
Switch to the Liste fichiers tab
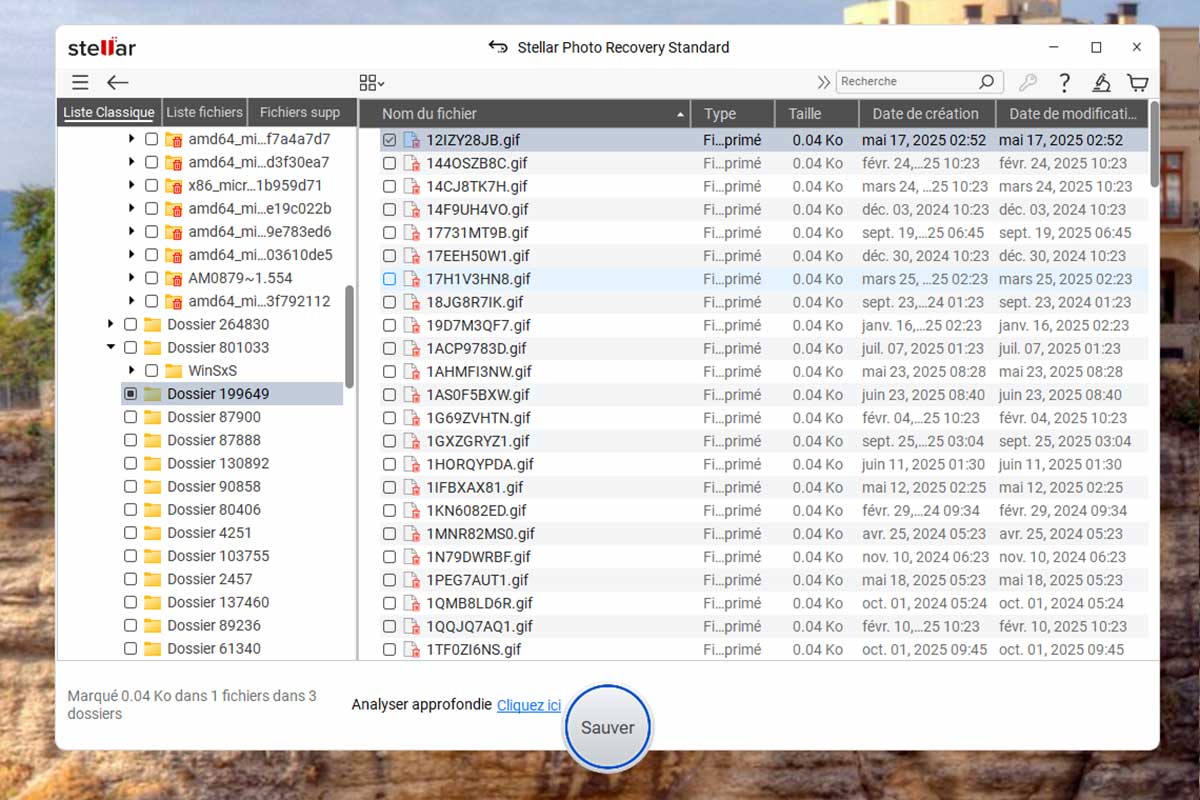click(204, 113)
